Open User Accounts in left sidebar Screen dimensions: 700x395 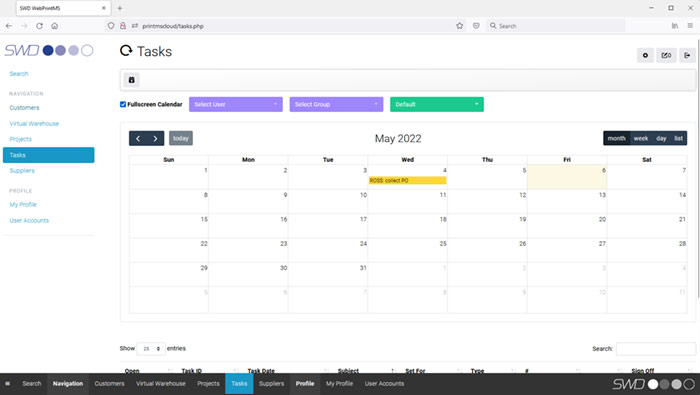[x=29, y=220]
